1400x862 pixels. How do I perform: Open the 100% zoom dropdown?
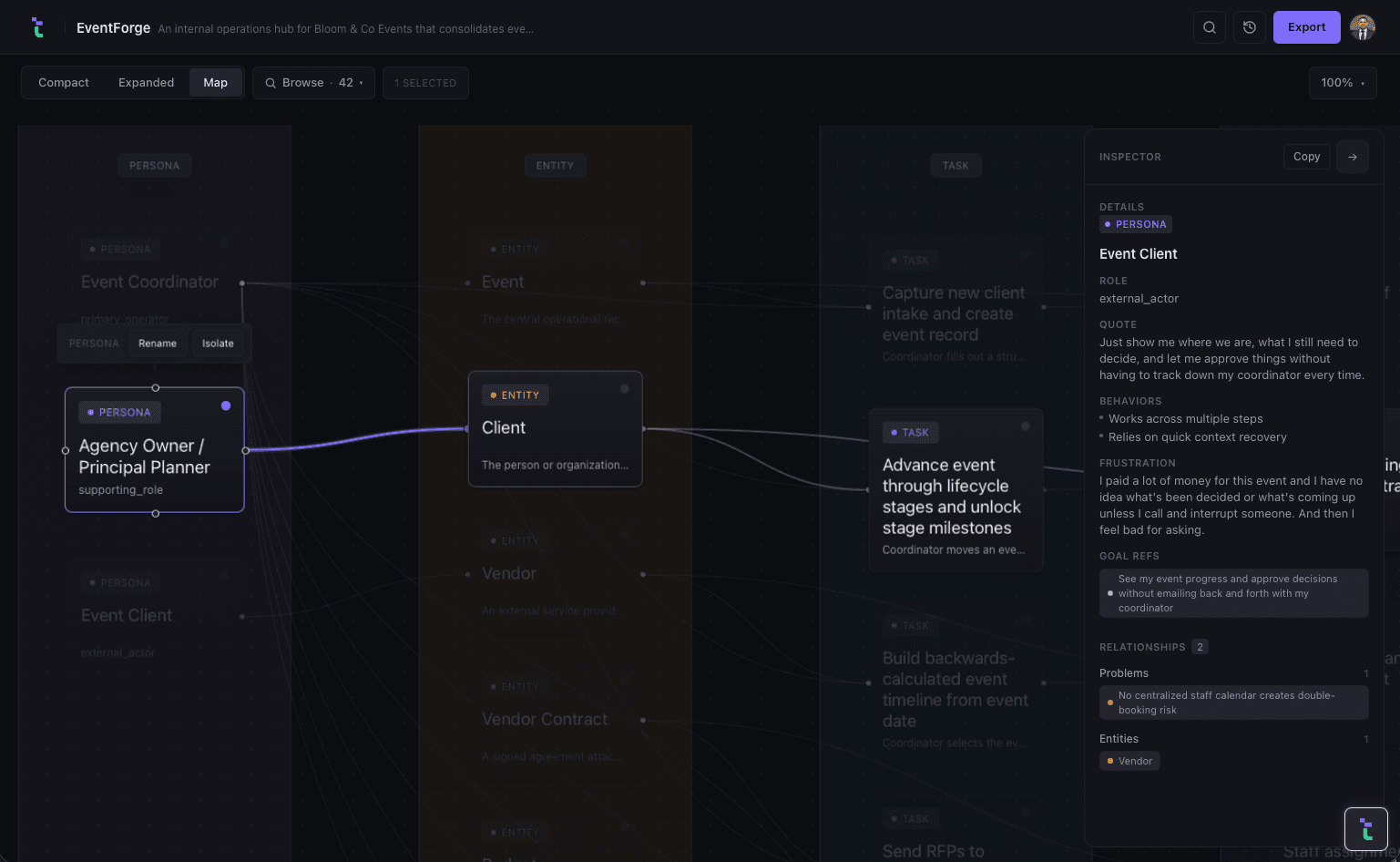[1343, 83]
